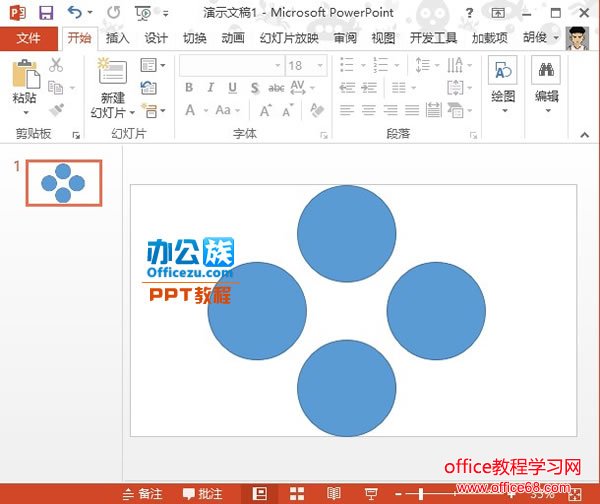600x504 pixels.
Task: Open the 编辑 Editing group button
Action: click(x=546, y=85)
